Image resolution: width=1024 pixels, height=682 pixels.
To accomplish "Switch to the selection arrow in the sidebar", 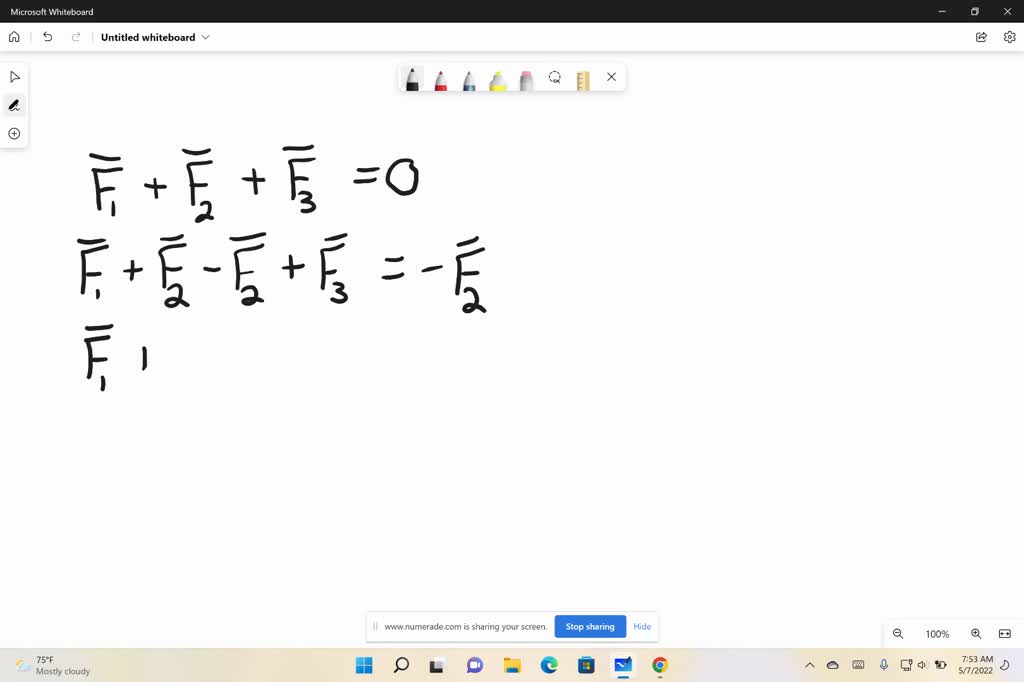I will tap(14, 76).
